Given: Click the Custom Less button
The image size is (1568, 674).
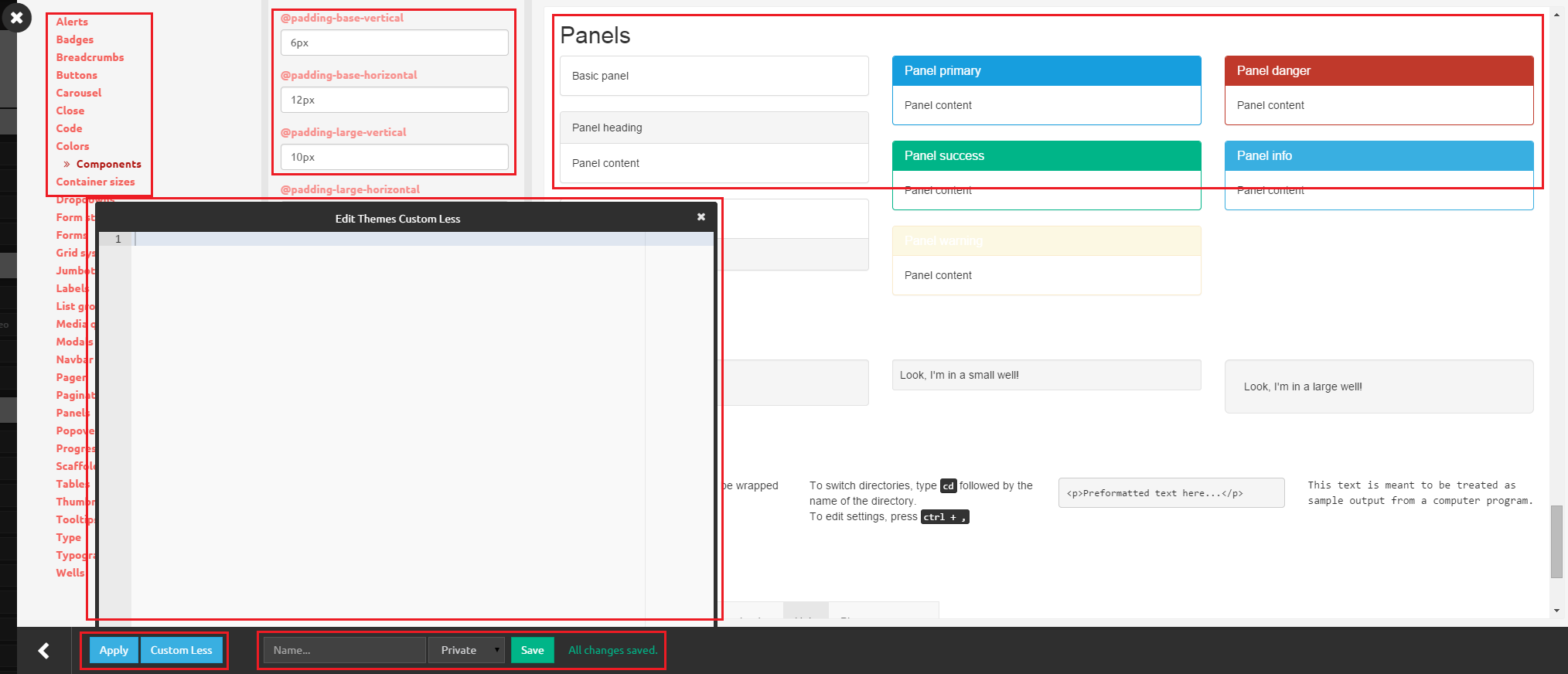Looking at the screenshot, I should pyautogui.click(x=181, y=650).
